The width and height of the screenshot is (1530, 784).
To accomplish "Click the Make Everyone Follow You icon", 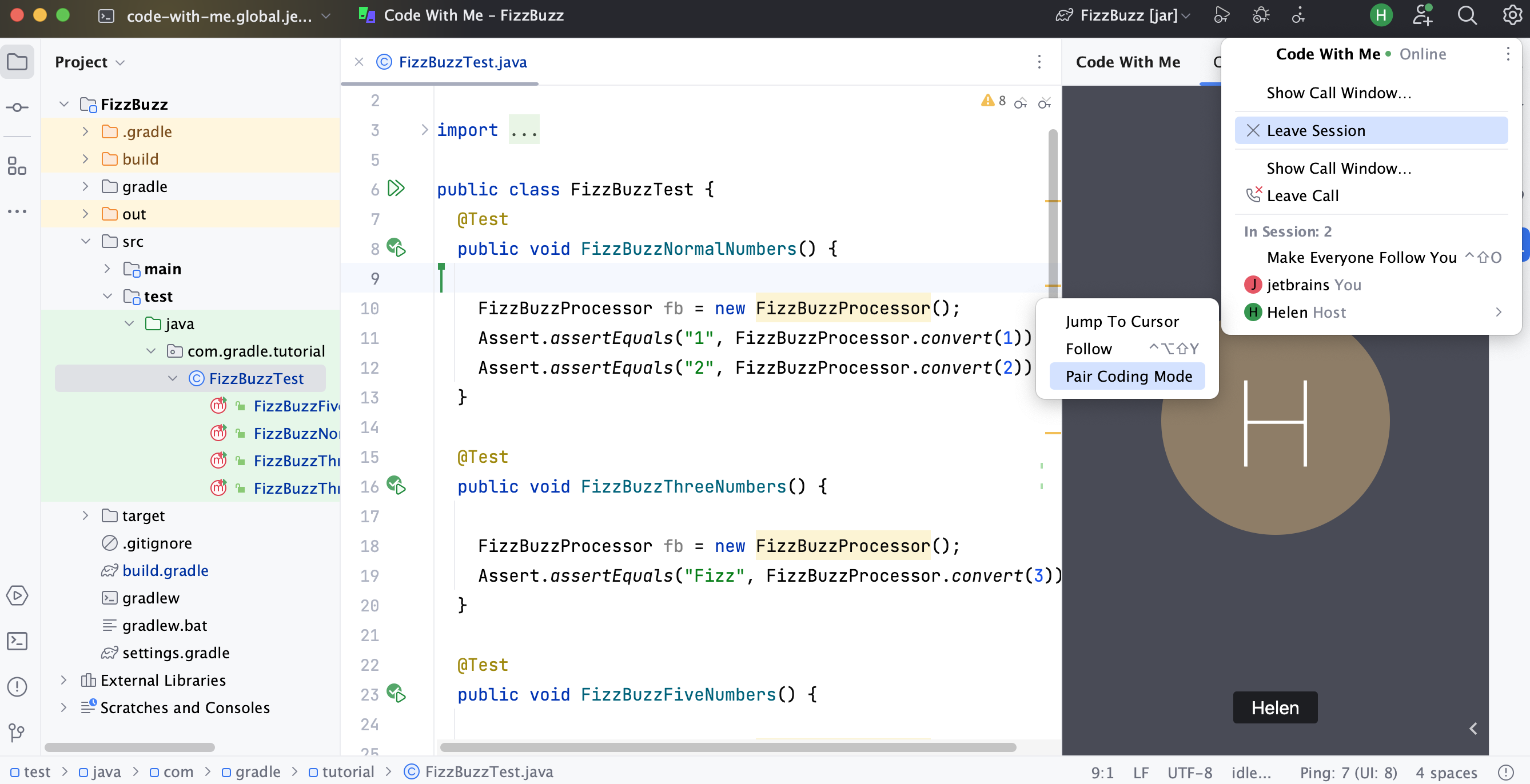I will pos(1362,257).
